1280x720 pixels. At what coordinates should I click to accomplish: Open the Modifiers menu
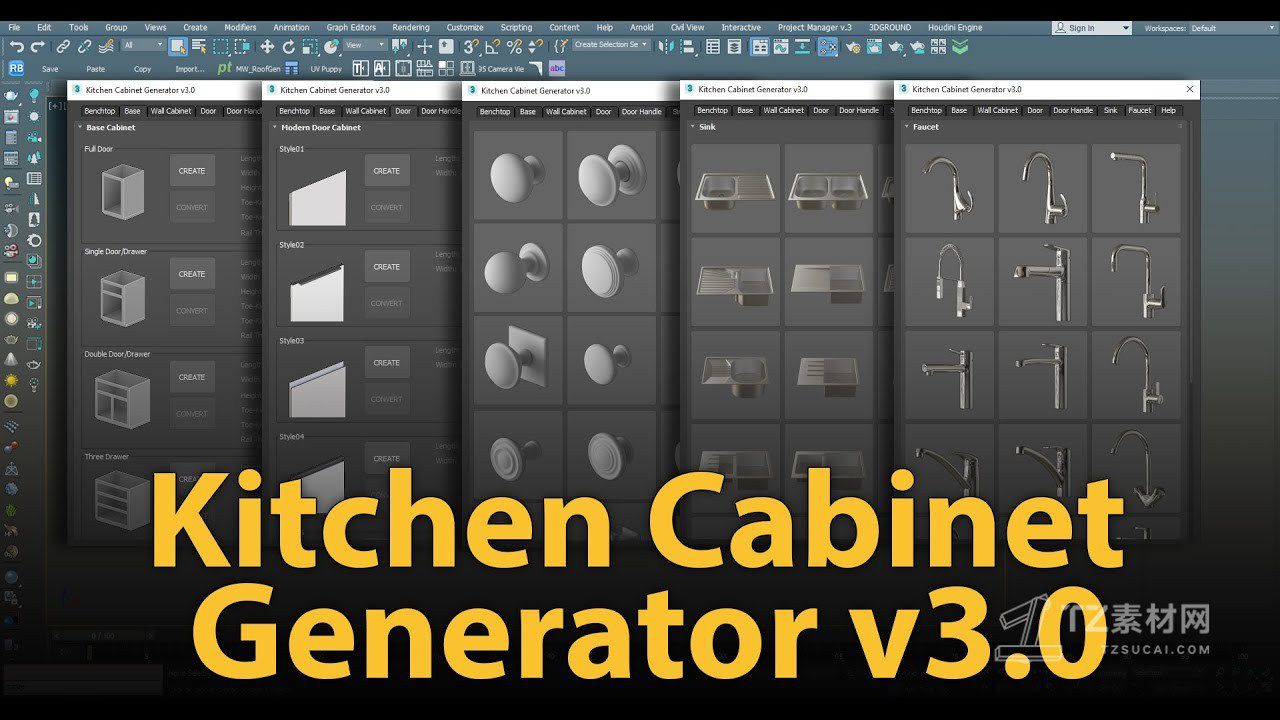240,28
